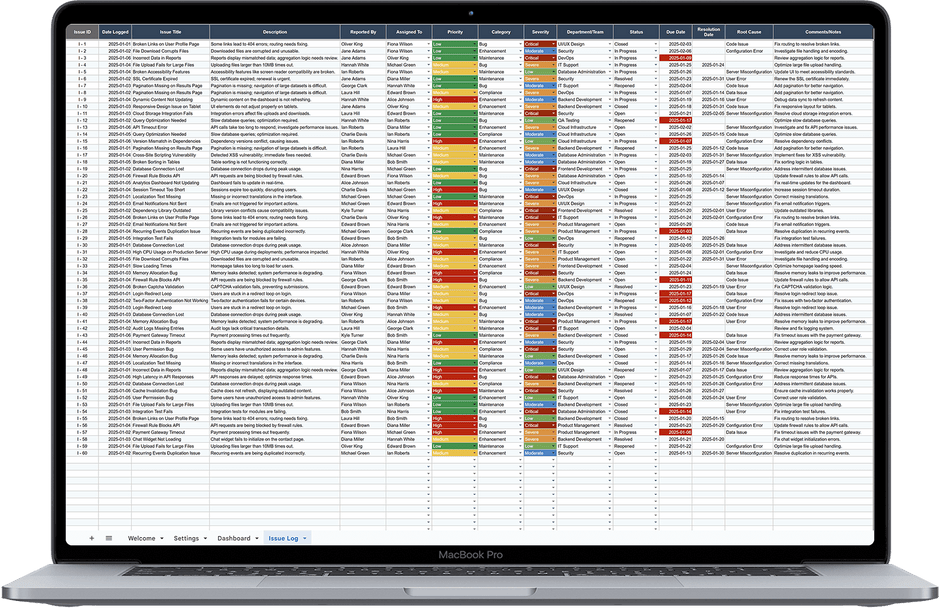Open the Dashboard tab's dropdown arrow
940x608 pixels.
tap(256, 536)
